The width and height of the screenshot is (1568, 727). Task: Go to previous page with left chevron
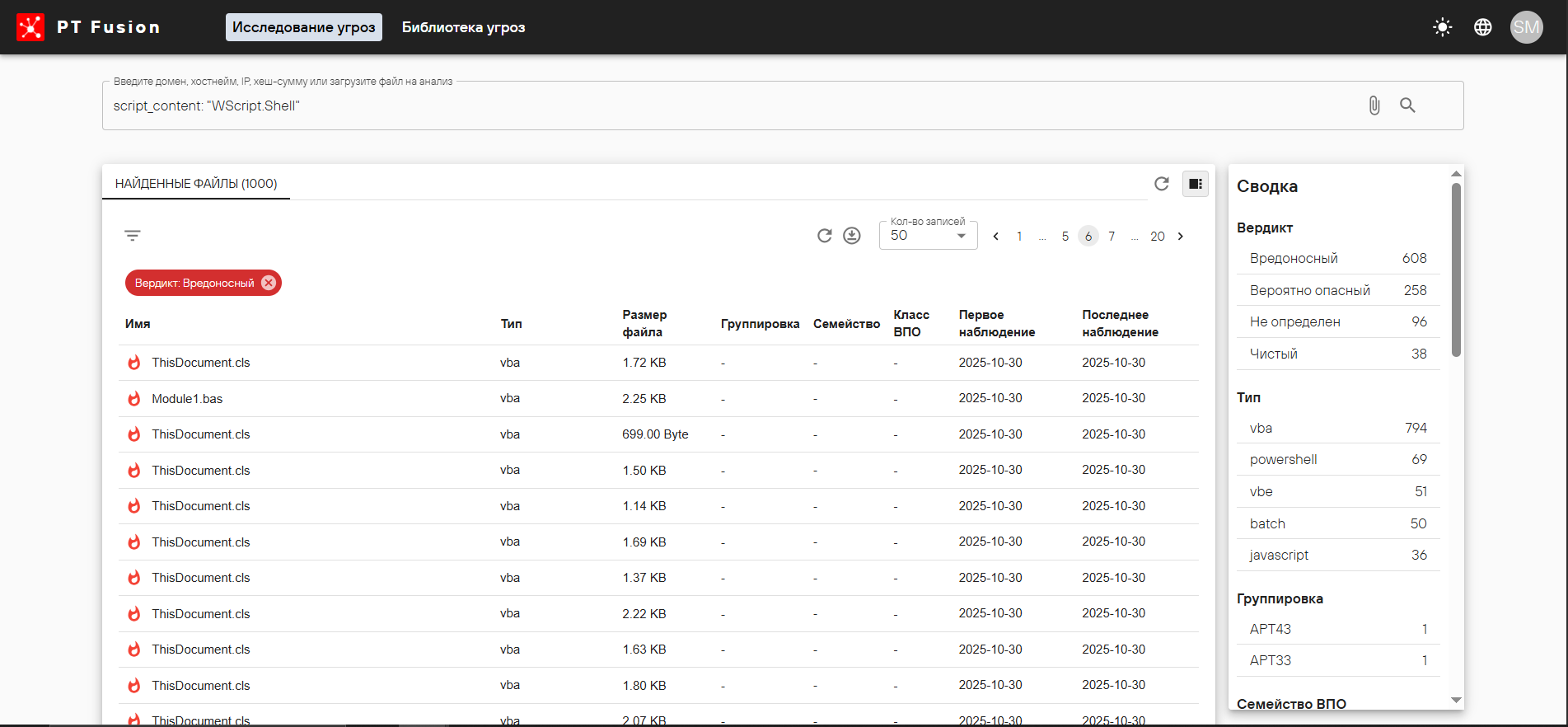tap(995, 237)
